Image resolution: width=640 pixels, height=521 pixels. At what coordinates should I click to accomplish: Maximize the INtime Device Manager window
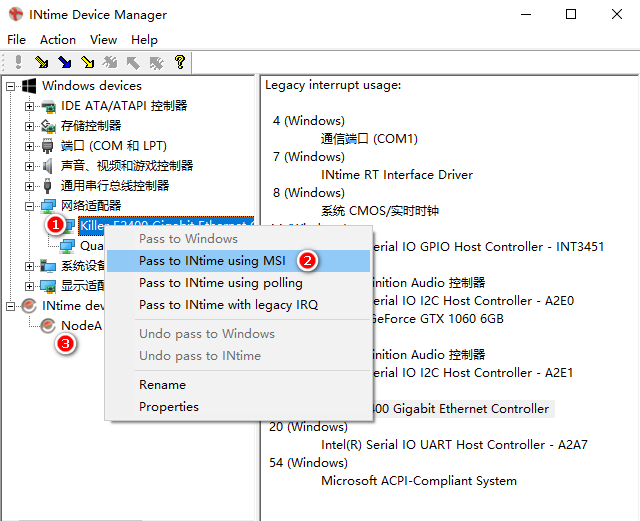[x=571, y=14]
